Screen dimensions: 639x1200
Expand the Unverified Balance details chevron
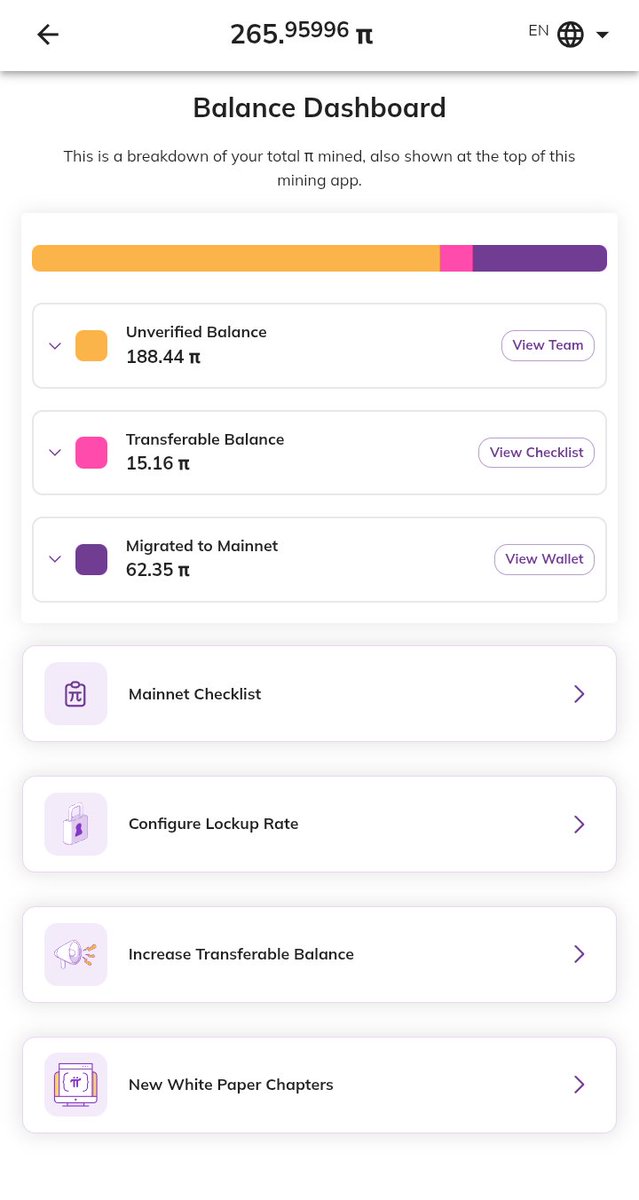click(x=55, y=346)
